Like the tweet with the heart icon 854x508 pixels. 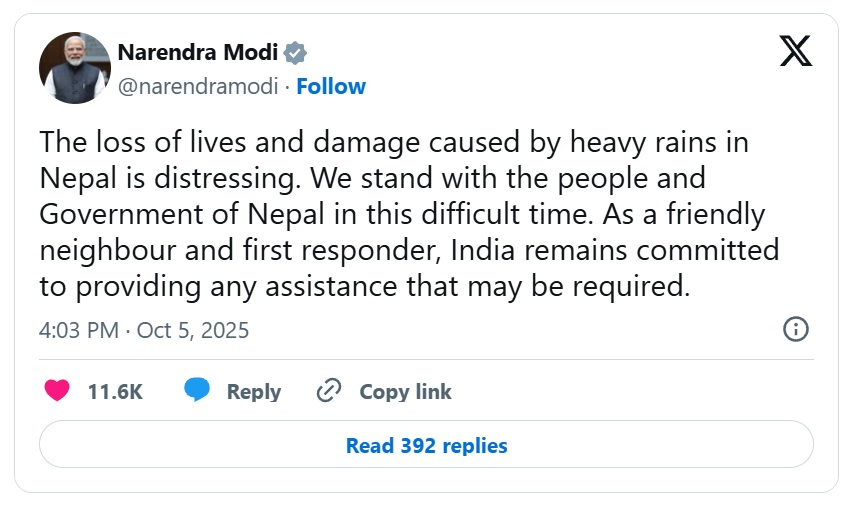(x=57, y=391)
